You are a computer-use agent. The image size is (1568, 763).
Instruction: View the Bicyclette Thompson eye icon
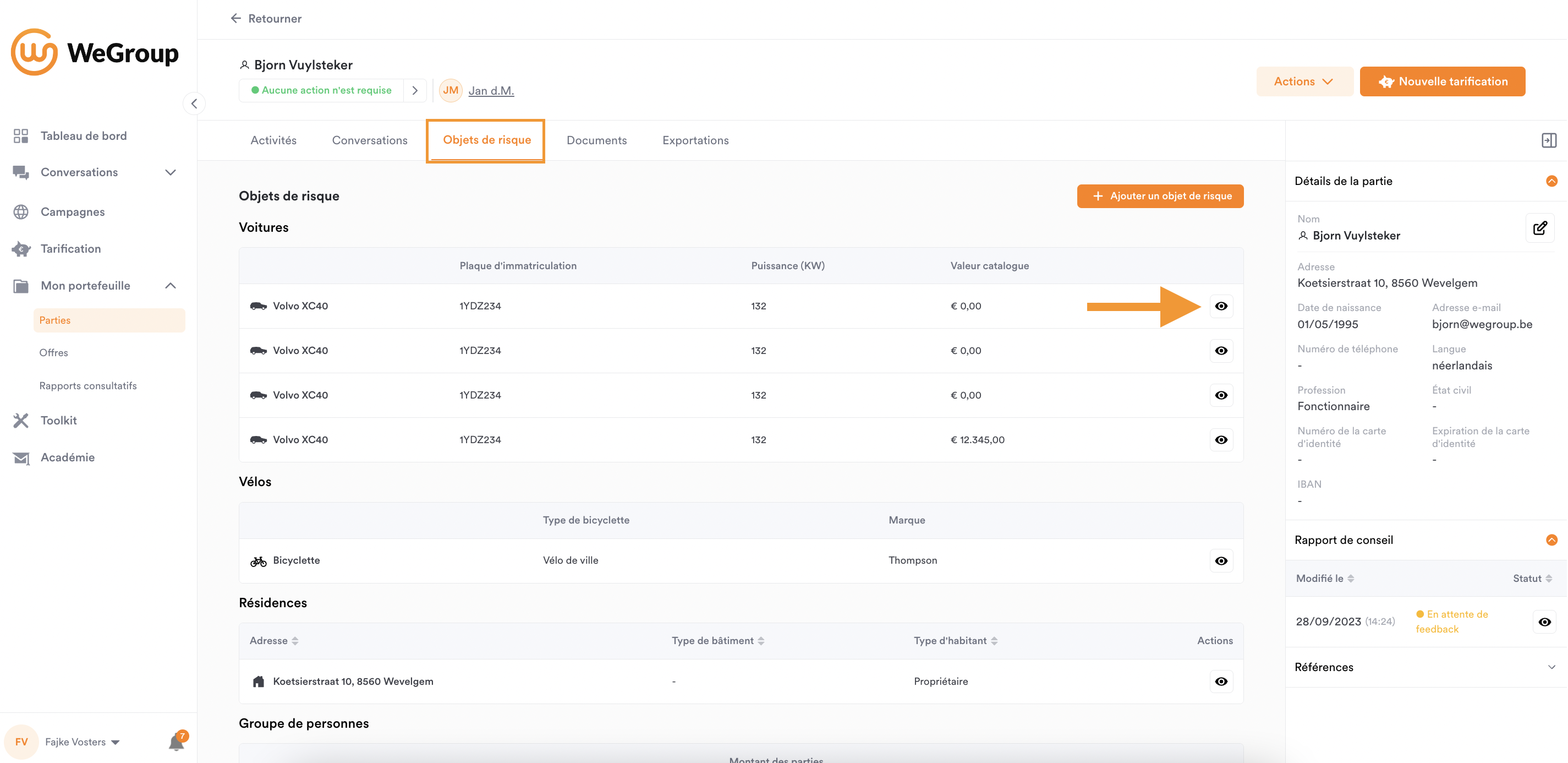tap(1221, 561)
